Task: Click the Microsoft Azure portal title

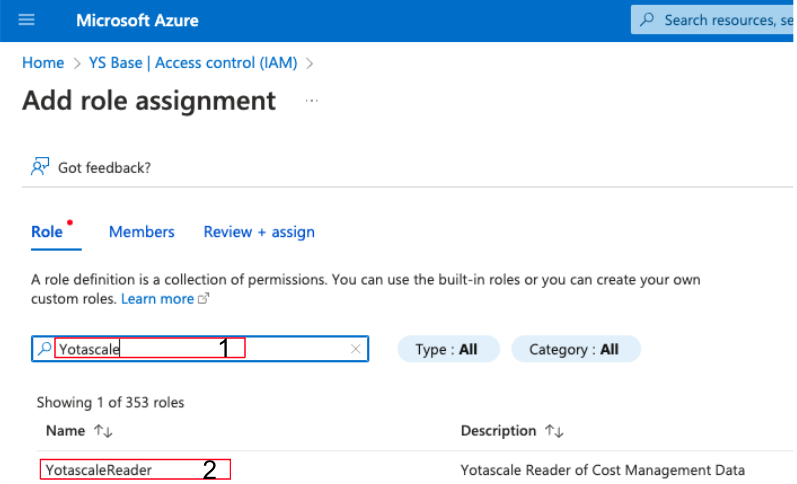Action: click(137, 20)
